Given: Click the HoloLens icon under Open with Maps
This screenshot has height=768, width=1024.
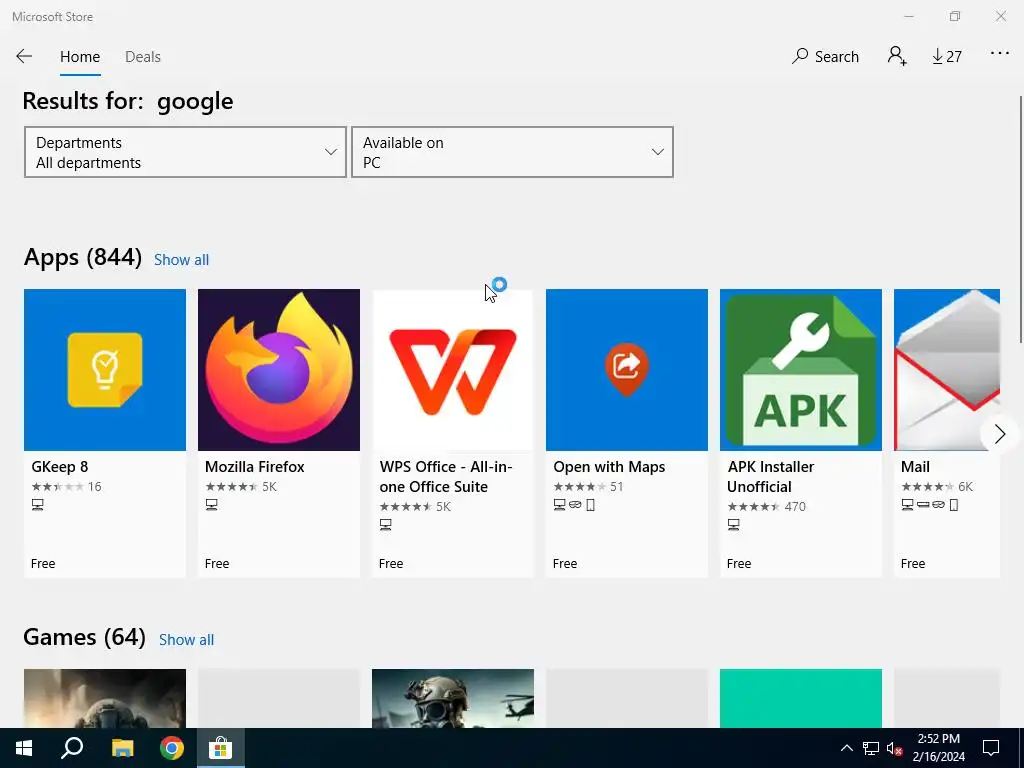Looking at the screenshot, I should [575, 505].
